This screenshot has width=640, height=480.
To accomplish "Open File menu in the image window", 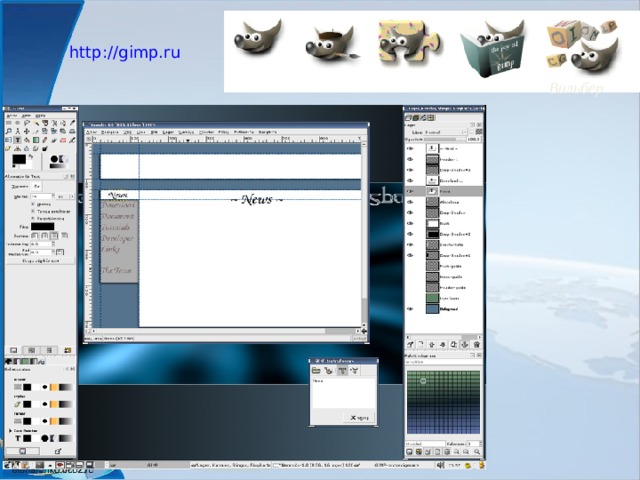I will tap(91, 132).
